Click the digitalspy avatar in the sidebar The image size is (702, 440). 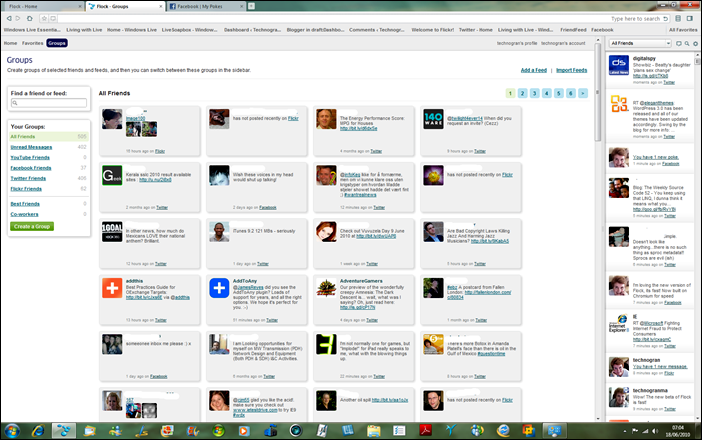[x=619, y=65]
